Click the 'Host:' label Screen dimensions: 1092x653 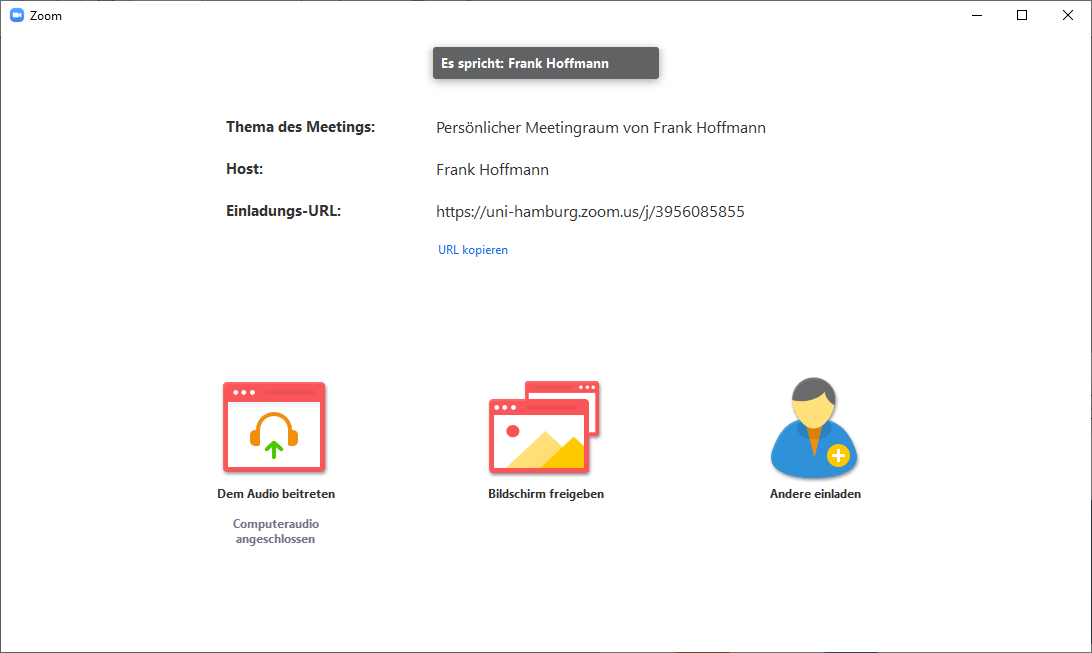tap(244, 169)
